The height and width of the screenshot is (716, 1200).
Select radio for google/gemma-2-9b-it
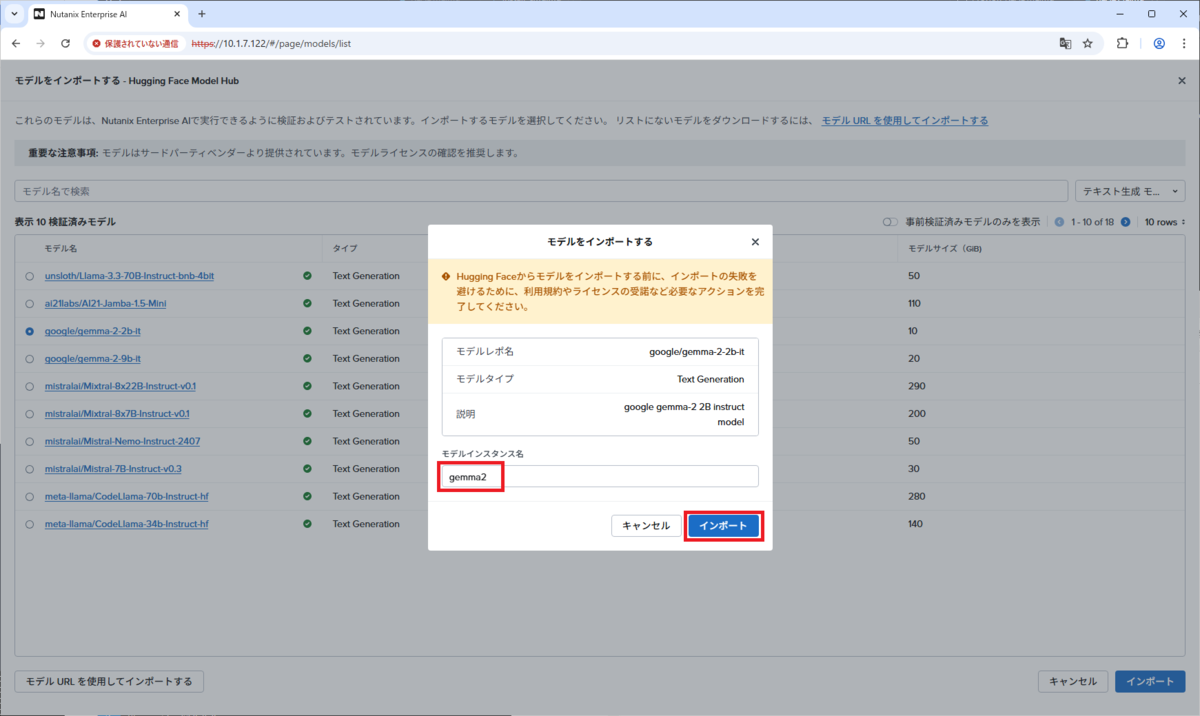coord(29,358)
